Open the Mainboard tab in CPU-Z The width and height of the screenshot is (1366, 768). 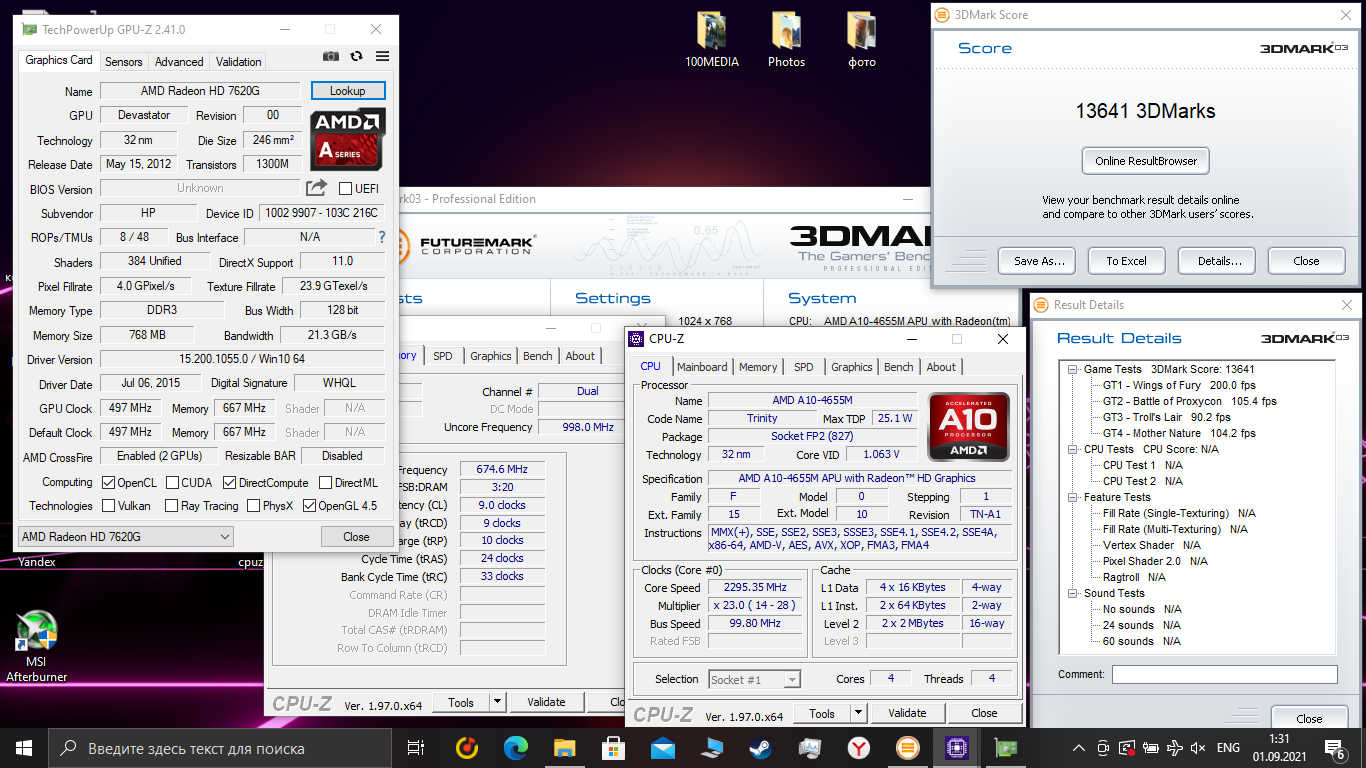[x=702, y=367]
